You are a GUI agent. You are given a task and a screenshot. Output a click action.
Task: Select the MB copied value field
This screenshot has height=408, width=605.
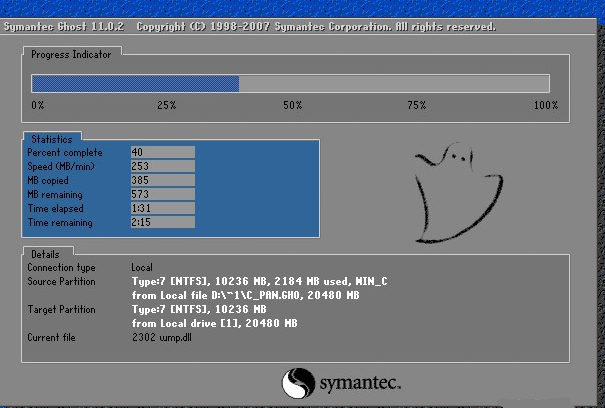coord(162,180)
